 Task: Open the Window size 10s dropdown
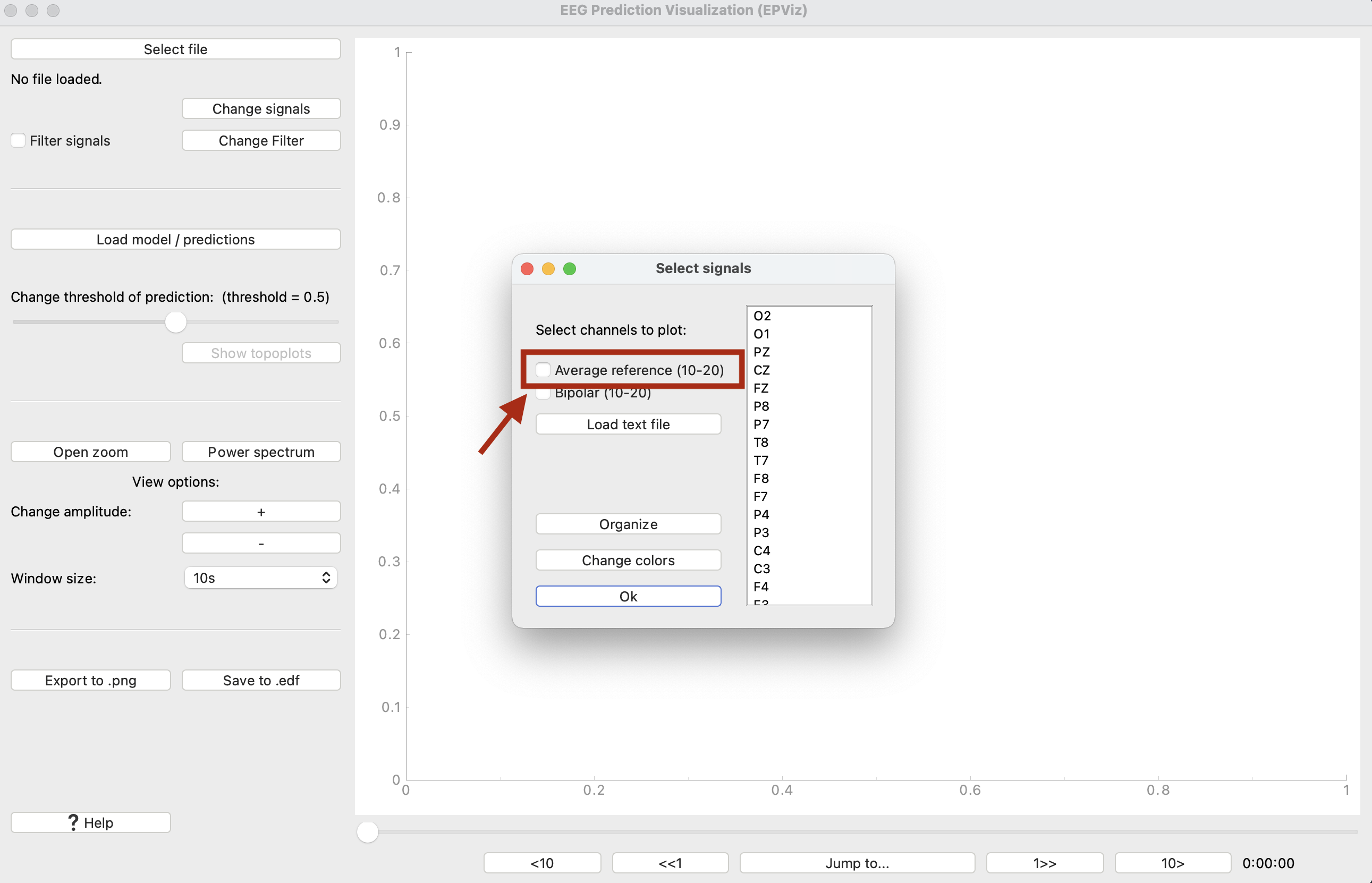(x=261, y=578)
